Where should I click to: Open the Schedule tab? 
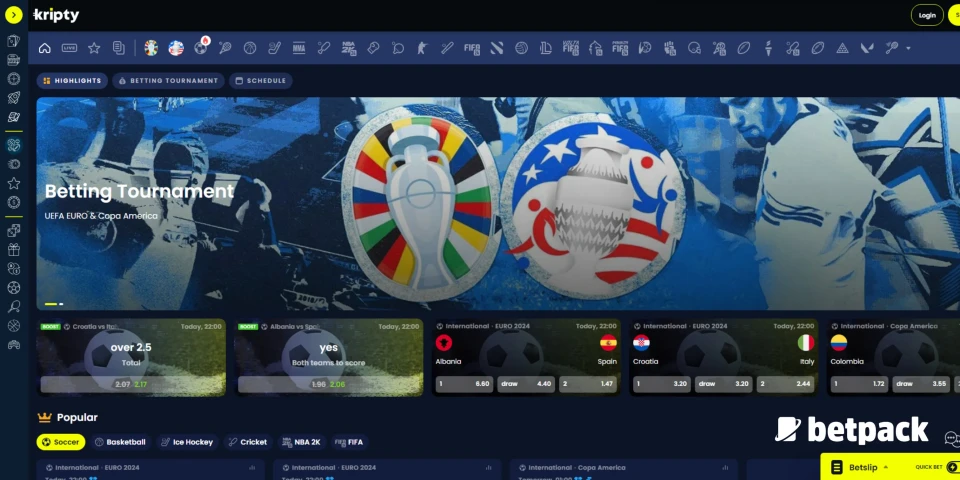(x=260, y=81)
